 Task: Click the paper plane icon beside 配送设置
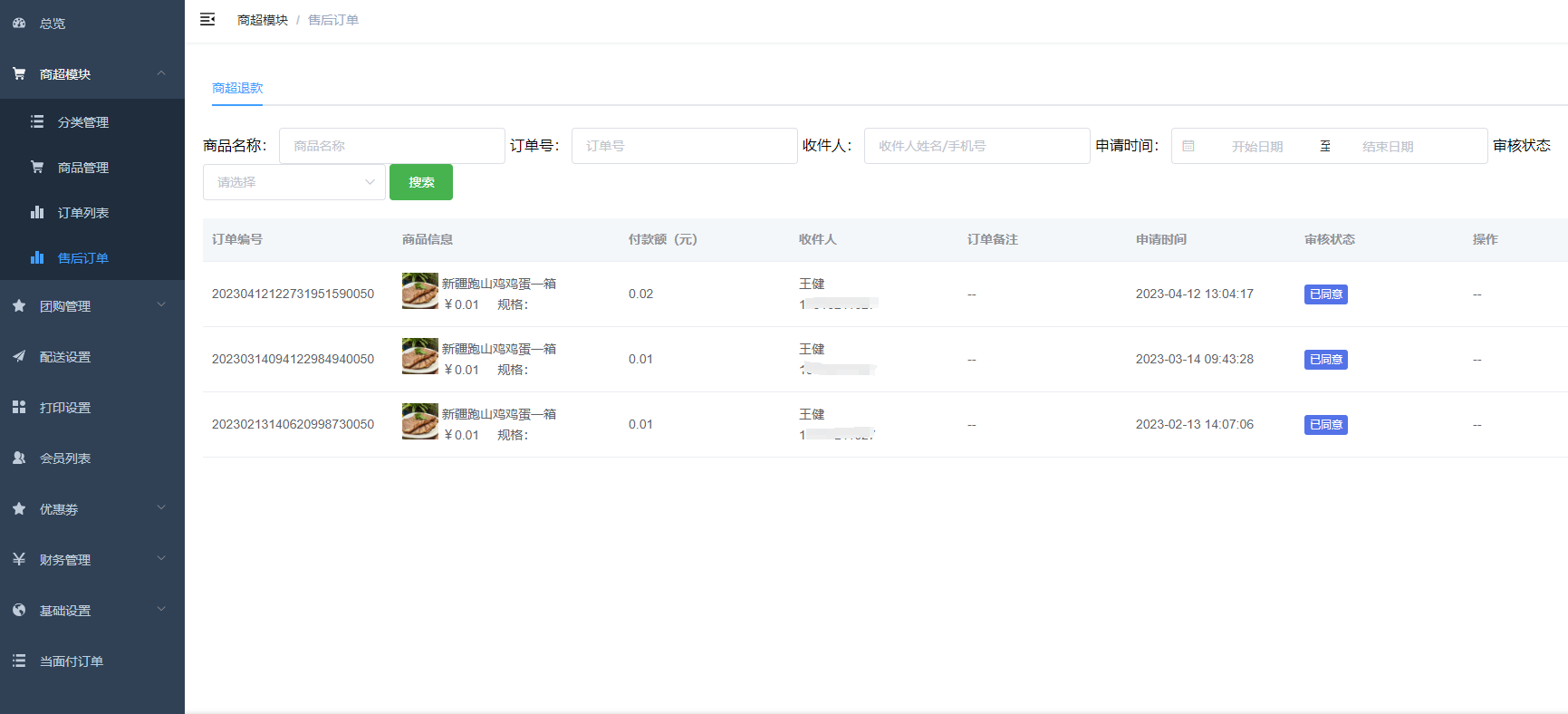pos(19,356)
